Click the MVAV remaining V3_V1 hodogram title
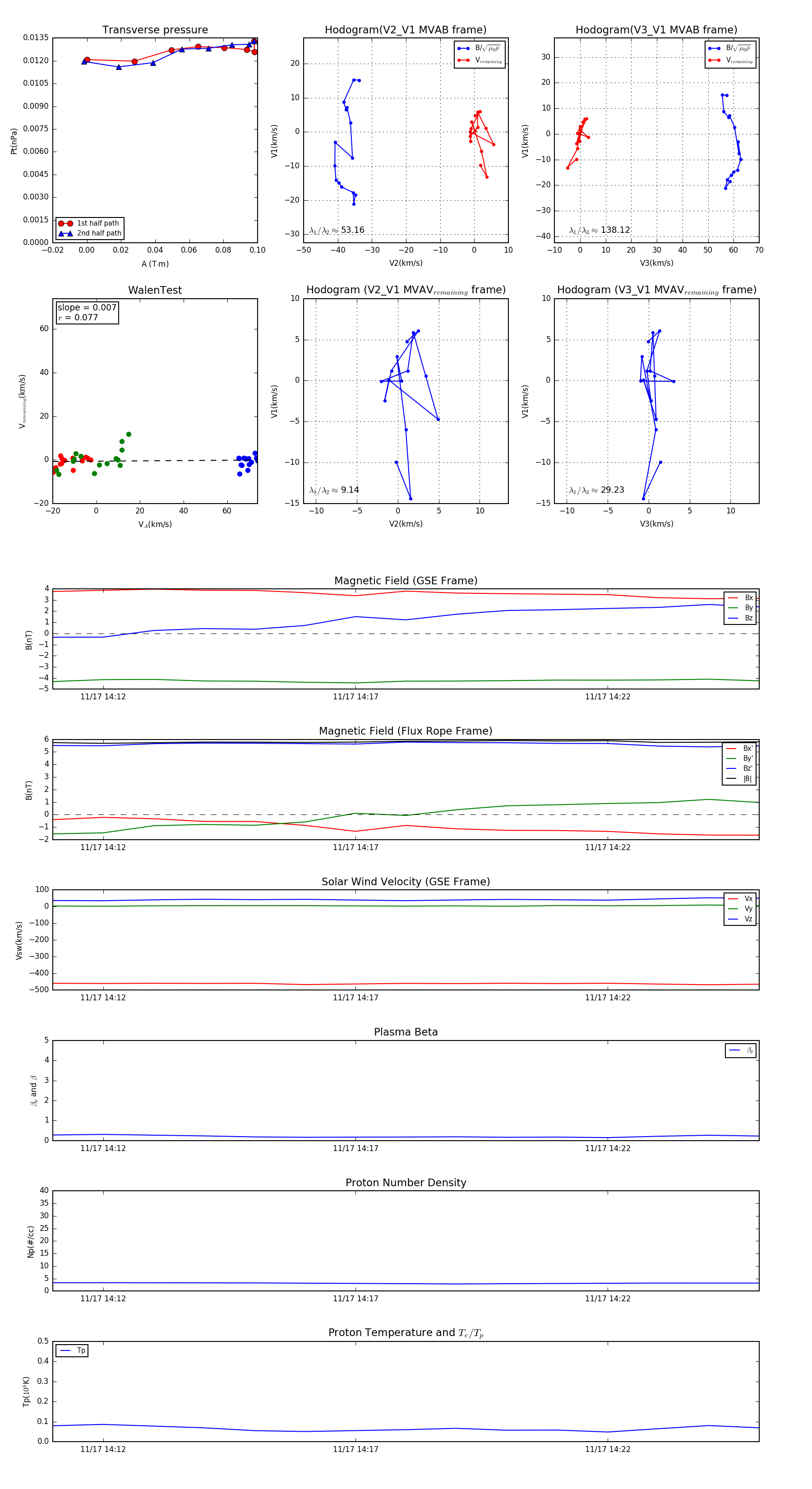This screenshot has width=812, height=1489. [656, 290]
